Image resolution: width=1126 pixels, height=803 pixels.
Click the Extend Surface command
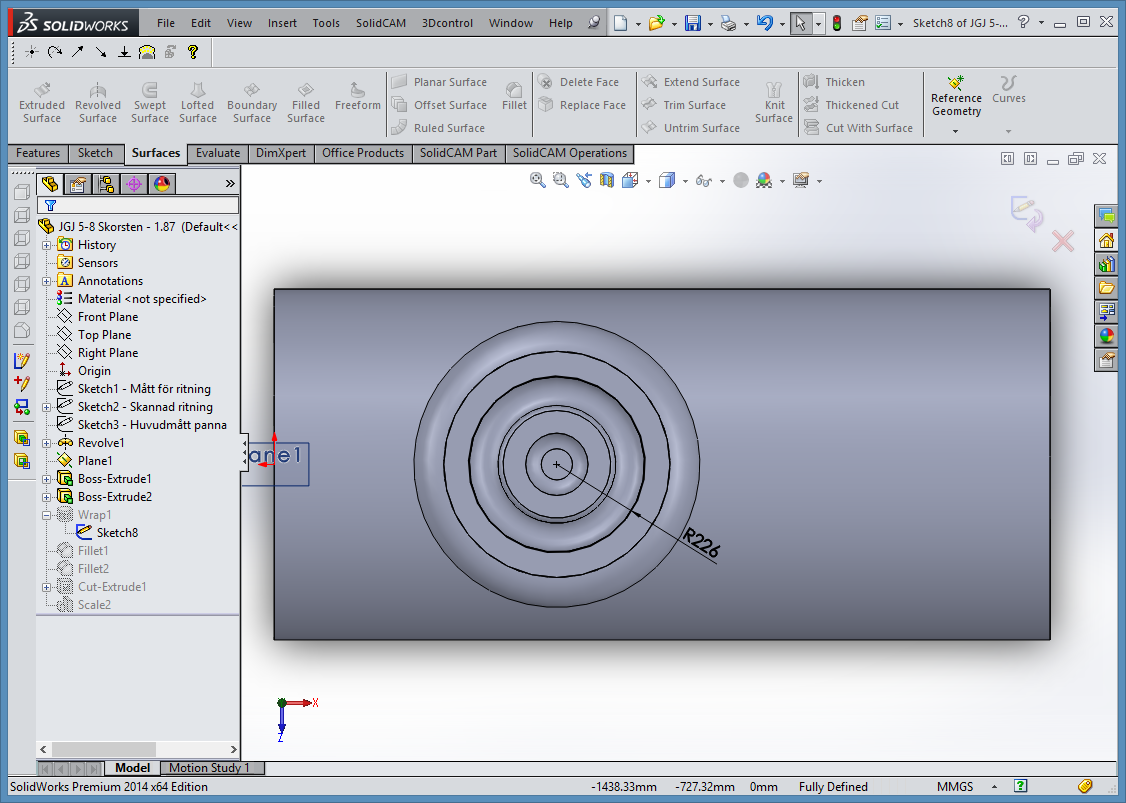click(x=691, y=82)
